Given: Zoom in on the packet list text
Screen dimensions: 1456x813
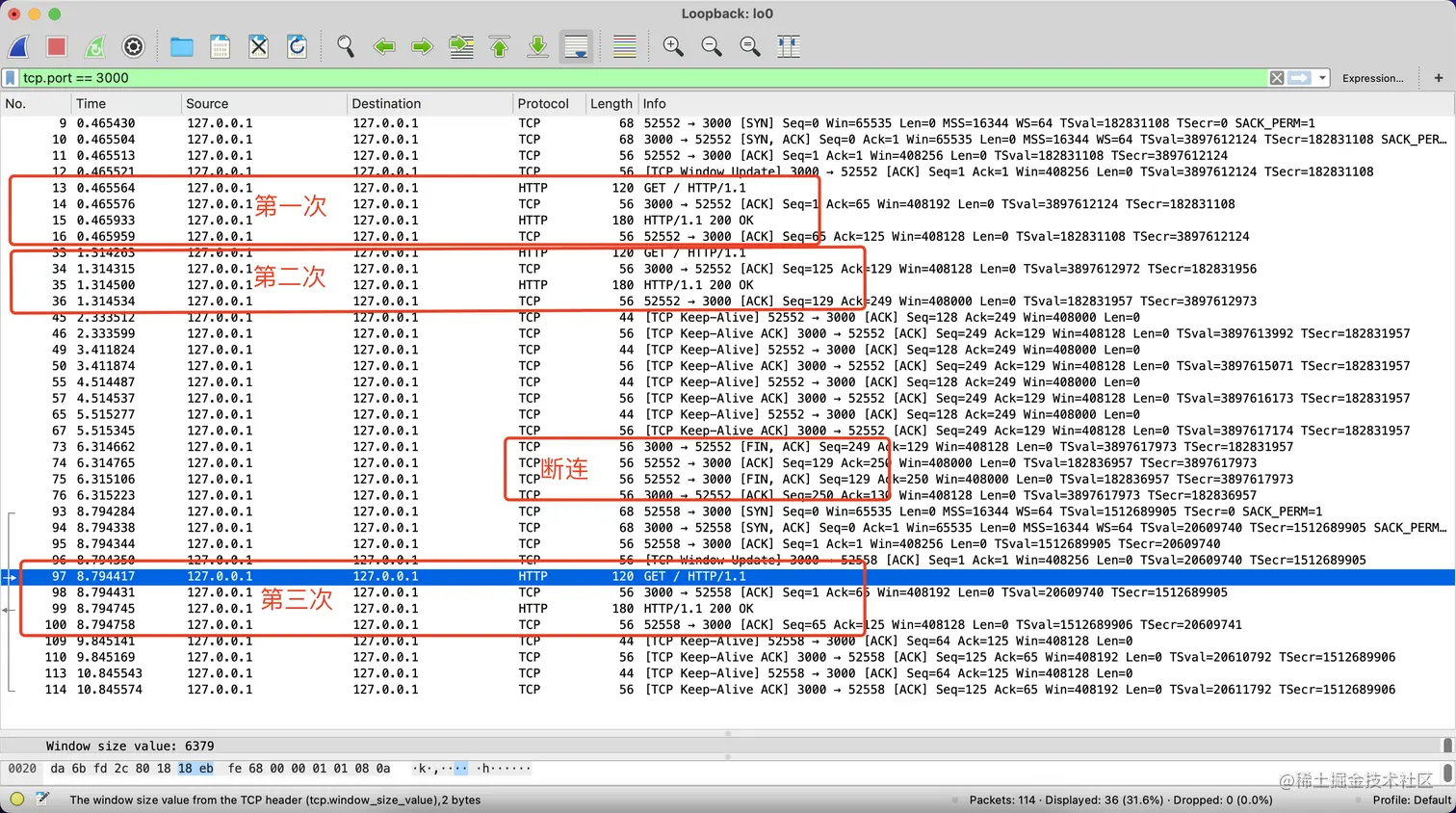Looking at the screenshot, I should click(x=673, y=46).
